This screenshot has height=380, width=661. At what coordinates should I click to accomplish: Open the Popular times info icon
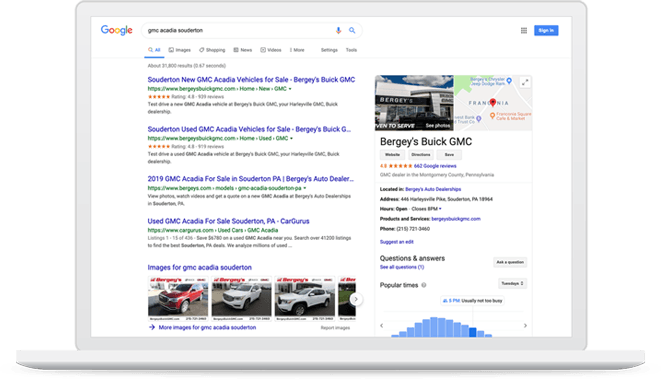[x=424, y=285]
